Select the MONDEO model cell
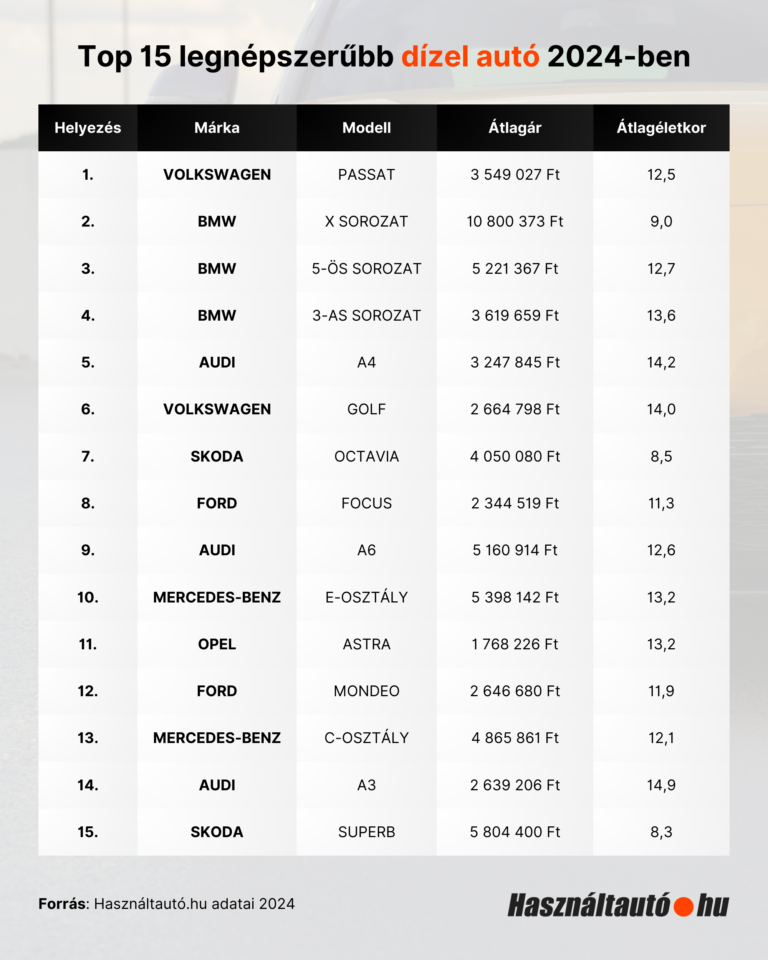 pyautogui.click(x=366, y=691)
